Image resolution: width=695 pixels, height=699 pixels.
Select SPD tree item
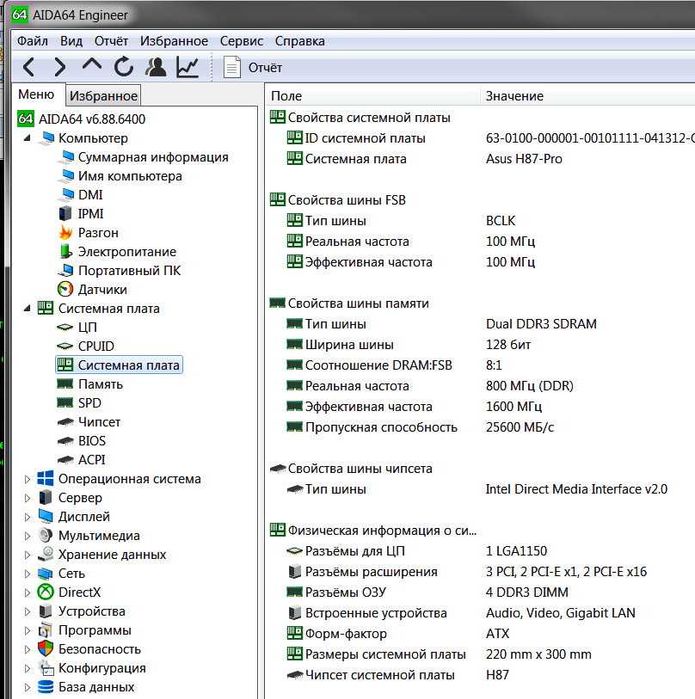click(90, 403)
